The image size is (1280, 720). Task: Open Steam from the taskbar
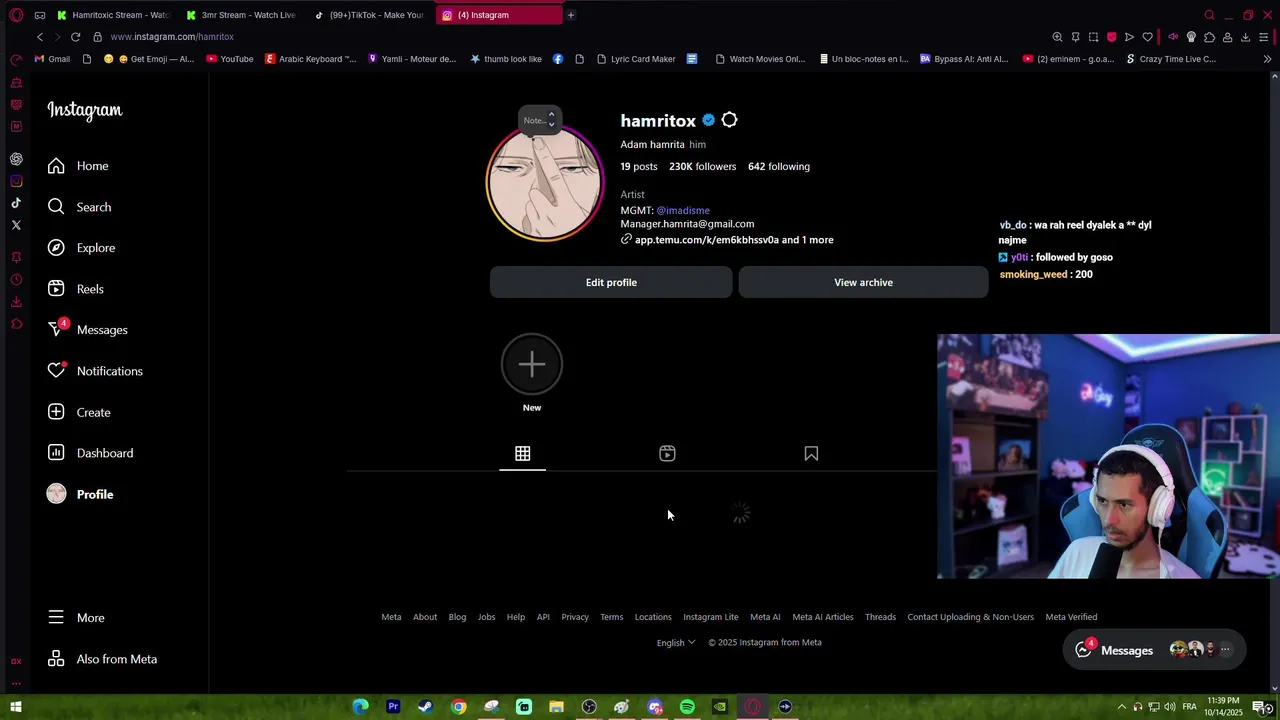click(425, 707)
